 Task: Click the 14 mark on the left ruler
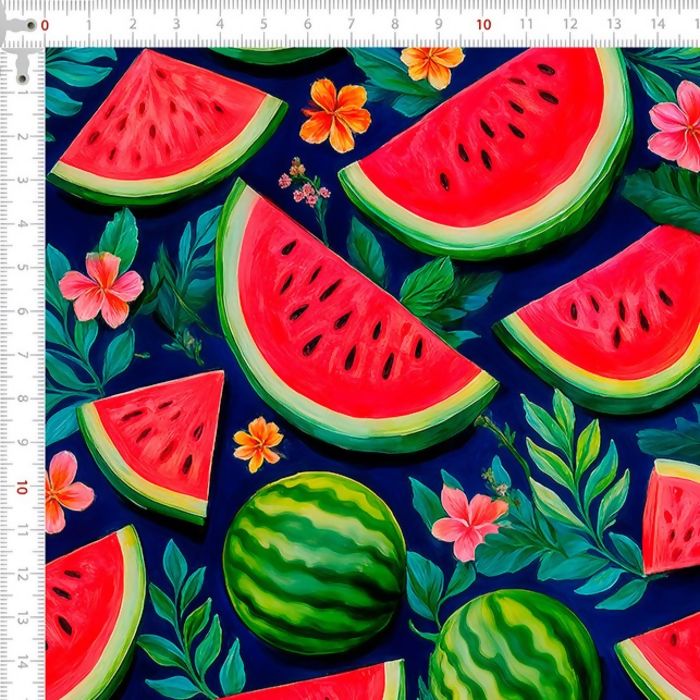21,661
